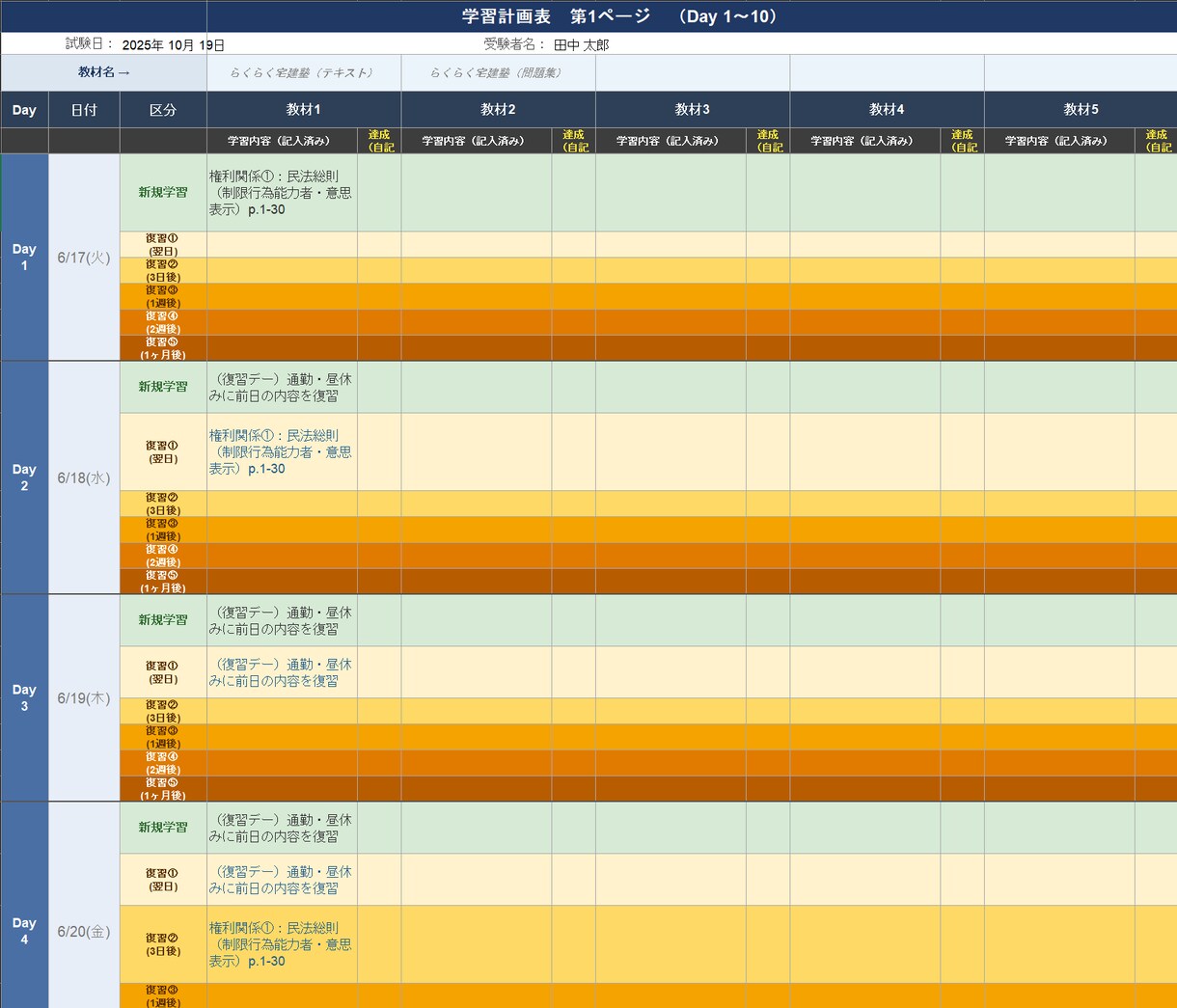This screenshot has width=1177, height=1008.
Task: Click the date cell 6/19(木)
Action: 84,697
